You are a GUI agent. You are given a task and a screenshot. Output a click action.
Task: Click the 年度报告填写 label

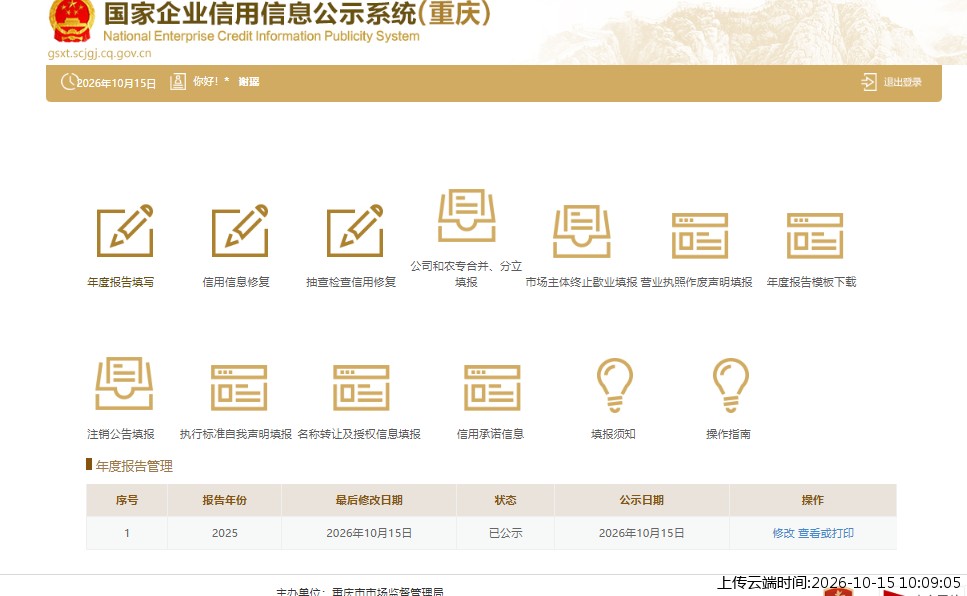[x=120, y=282]
